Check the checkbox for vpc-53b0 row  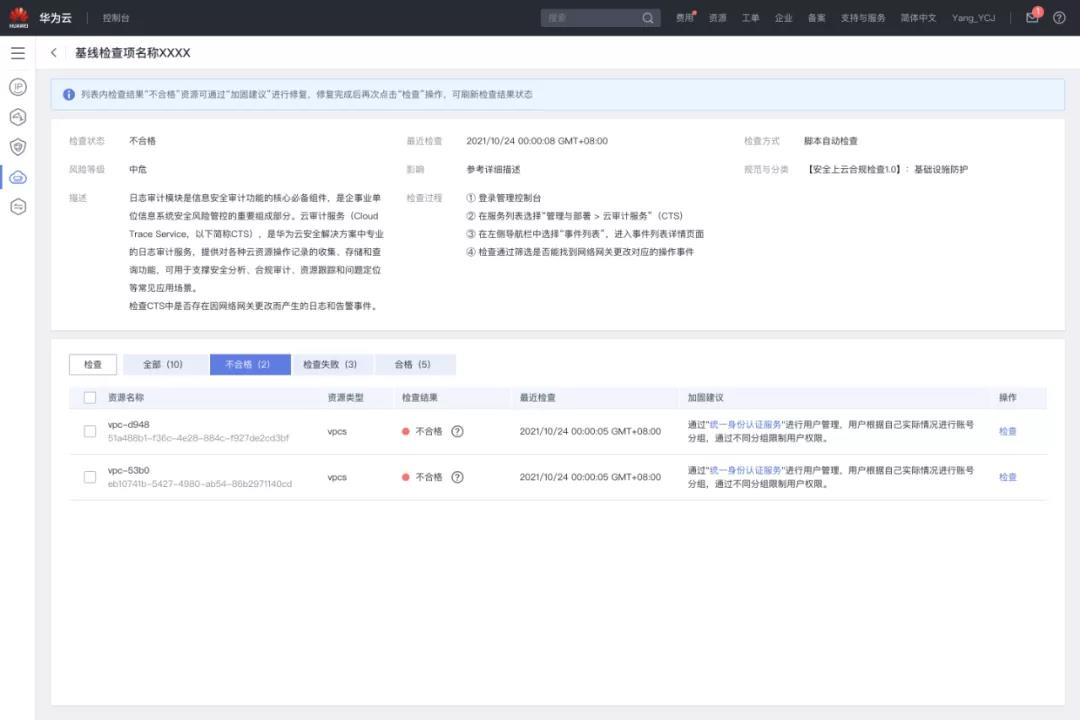[89, 477]
